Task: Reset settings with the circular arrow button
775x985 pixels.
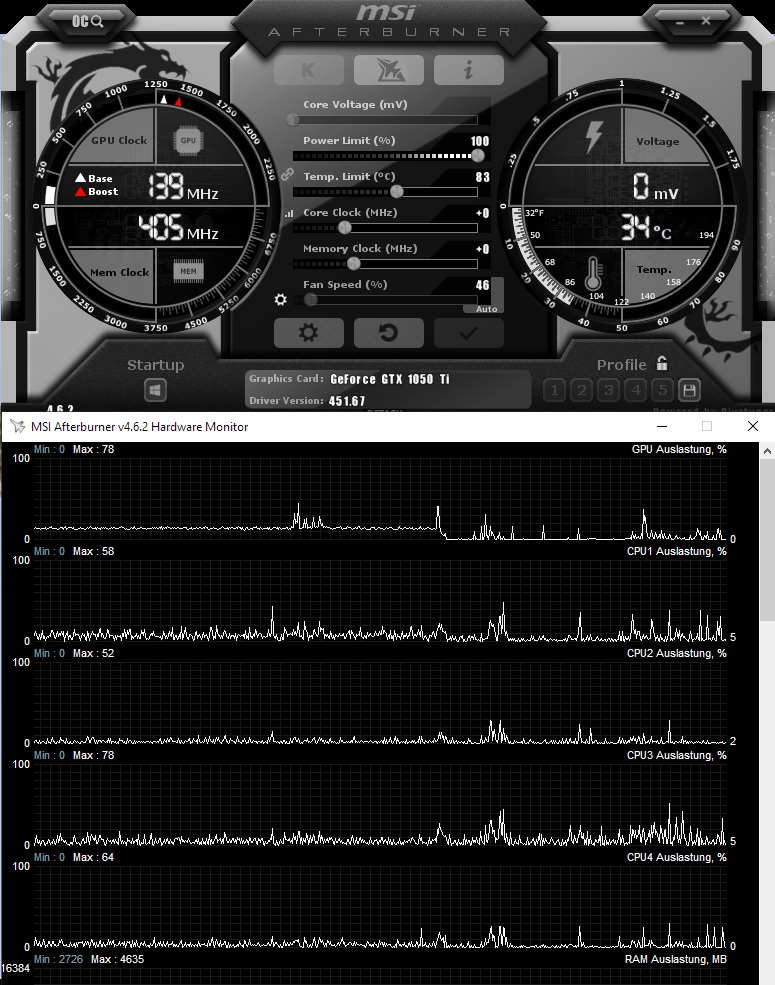Action: (x=389, y=332)
